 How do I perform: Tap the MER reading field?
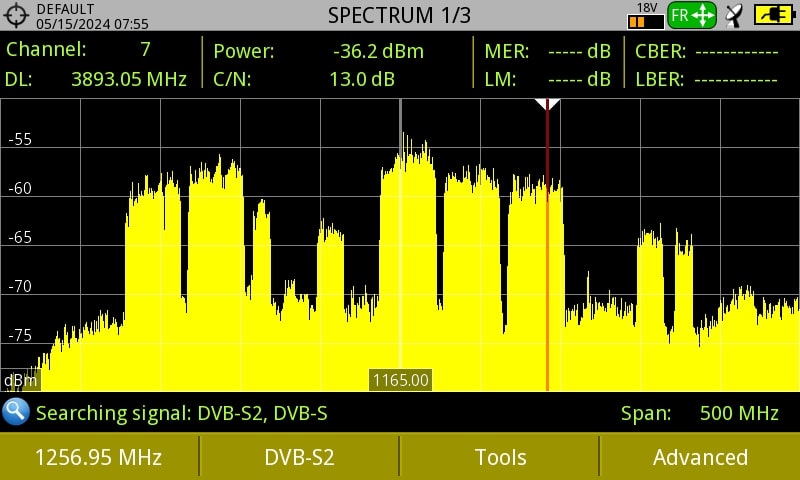pyautogui.click(x=579, y=51)
